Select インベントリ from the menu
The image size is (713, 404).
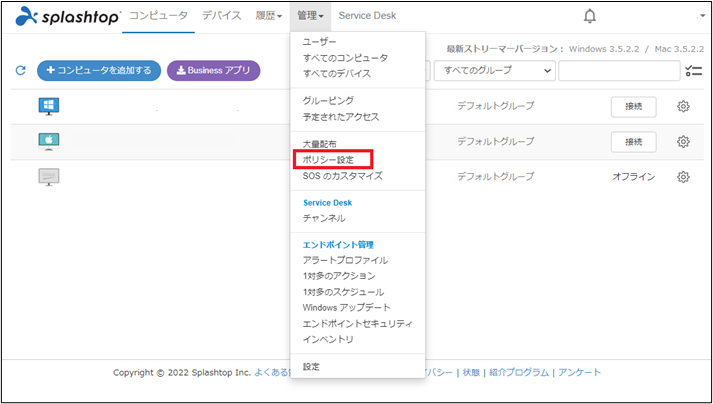(x=328, y=339)
